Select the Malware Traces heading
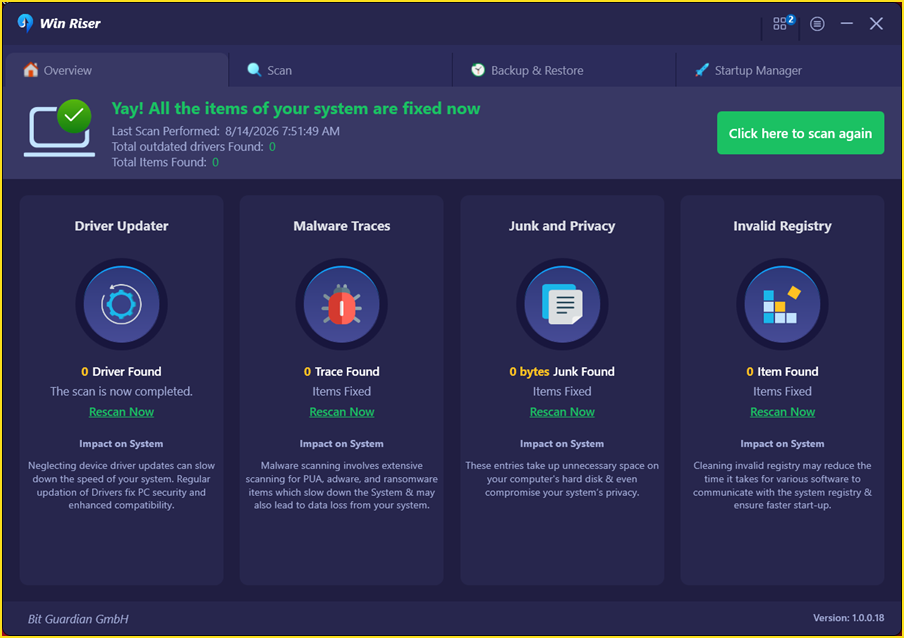Screen dimensions: 904x638 point(341,226)
